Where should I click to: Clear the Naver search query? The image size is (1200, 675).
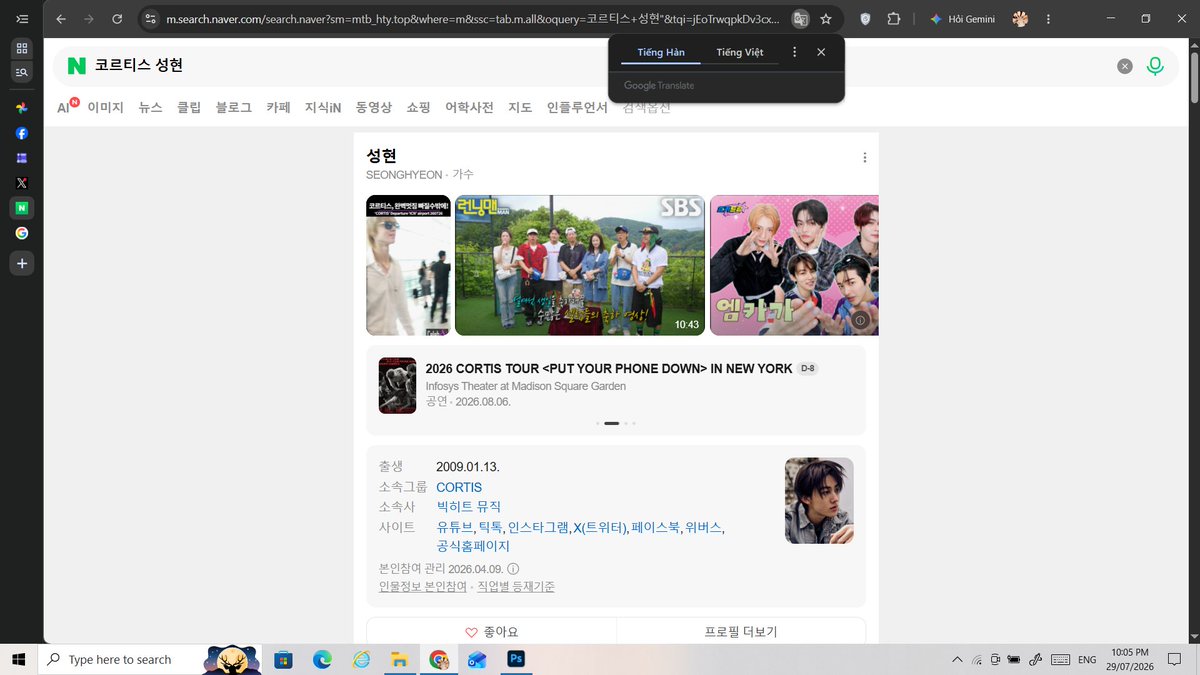1125,66
